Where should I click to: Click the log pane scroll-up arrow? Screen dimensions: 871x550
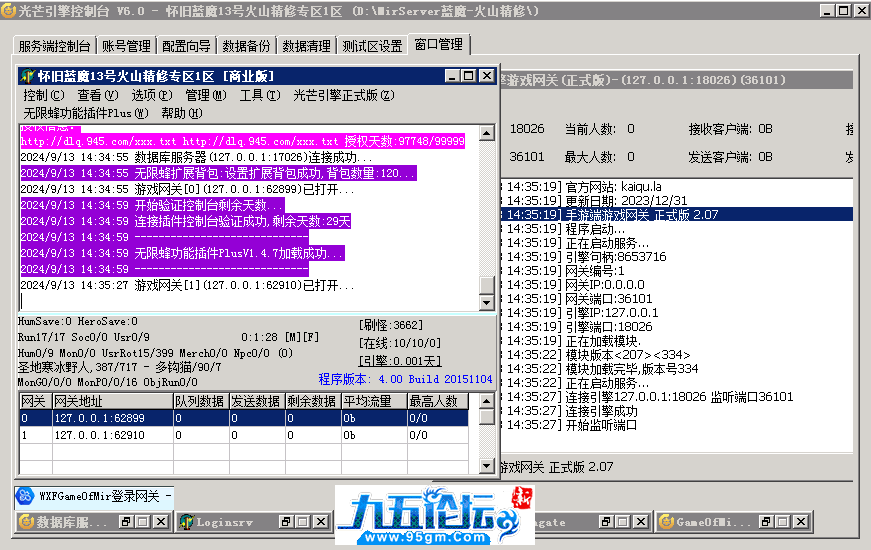click(x=487, y=133)
